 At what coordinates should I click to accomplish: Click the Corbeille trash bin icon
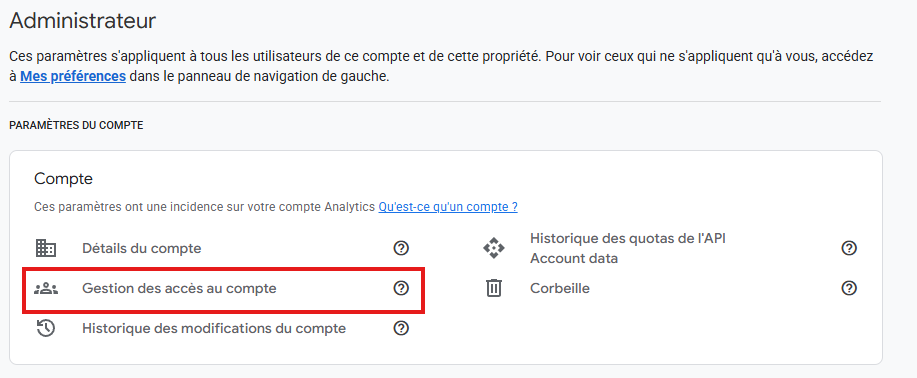[494, 288]
